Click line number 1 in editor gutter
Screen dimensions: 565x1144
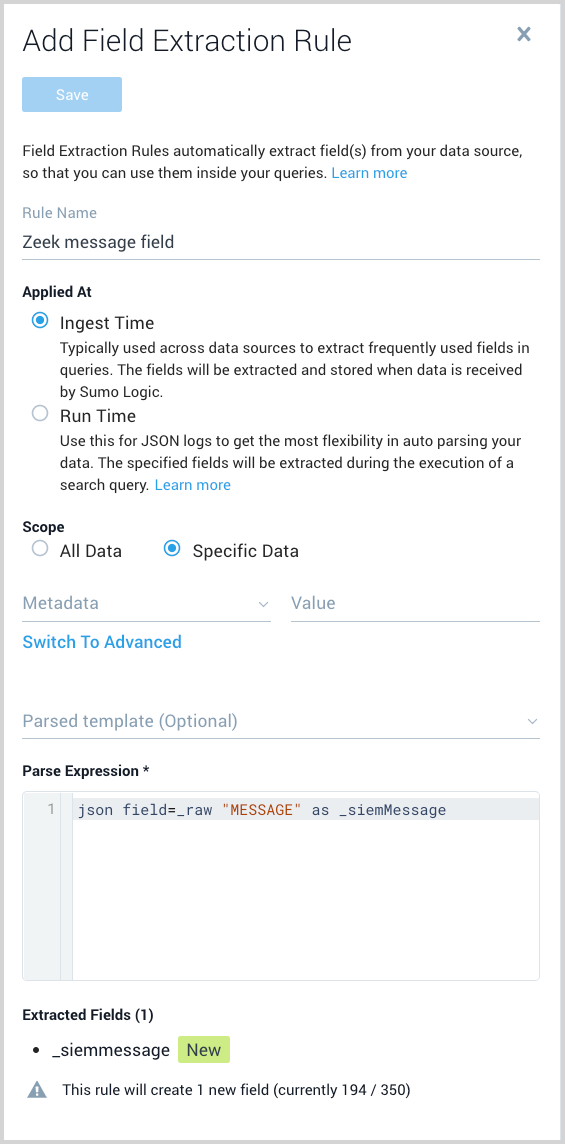click(x=51, y=809)
